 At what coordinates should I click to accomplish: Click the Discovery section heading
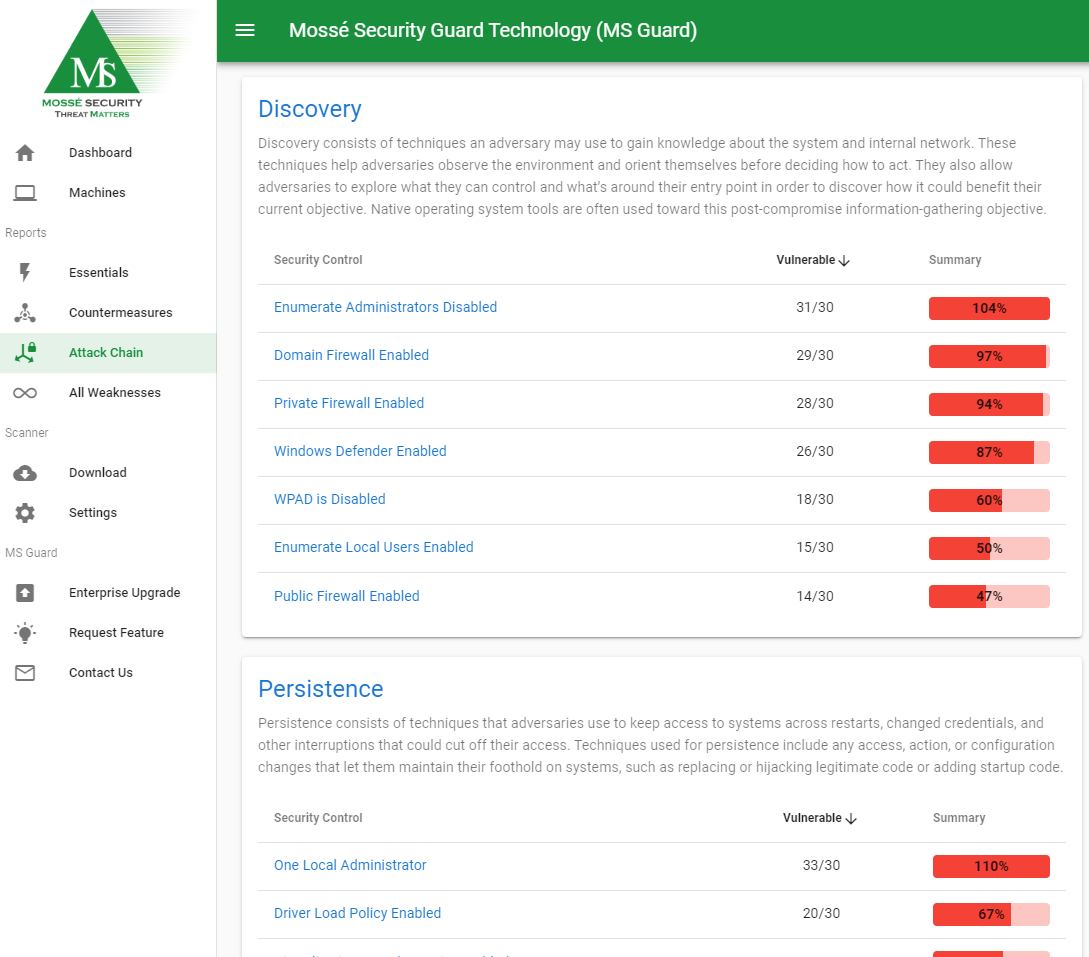(310, 109)
